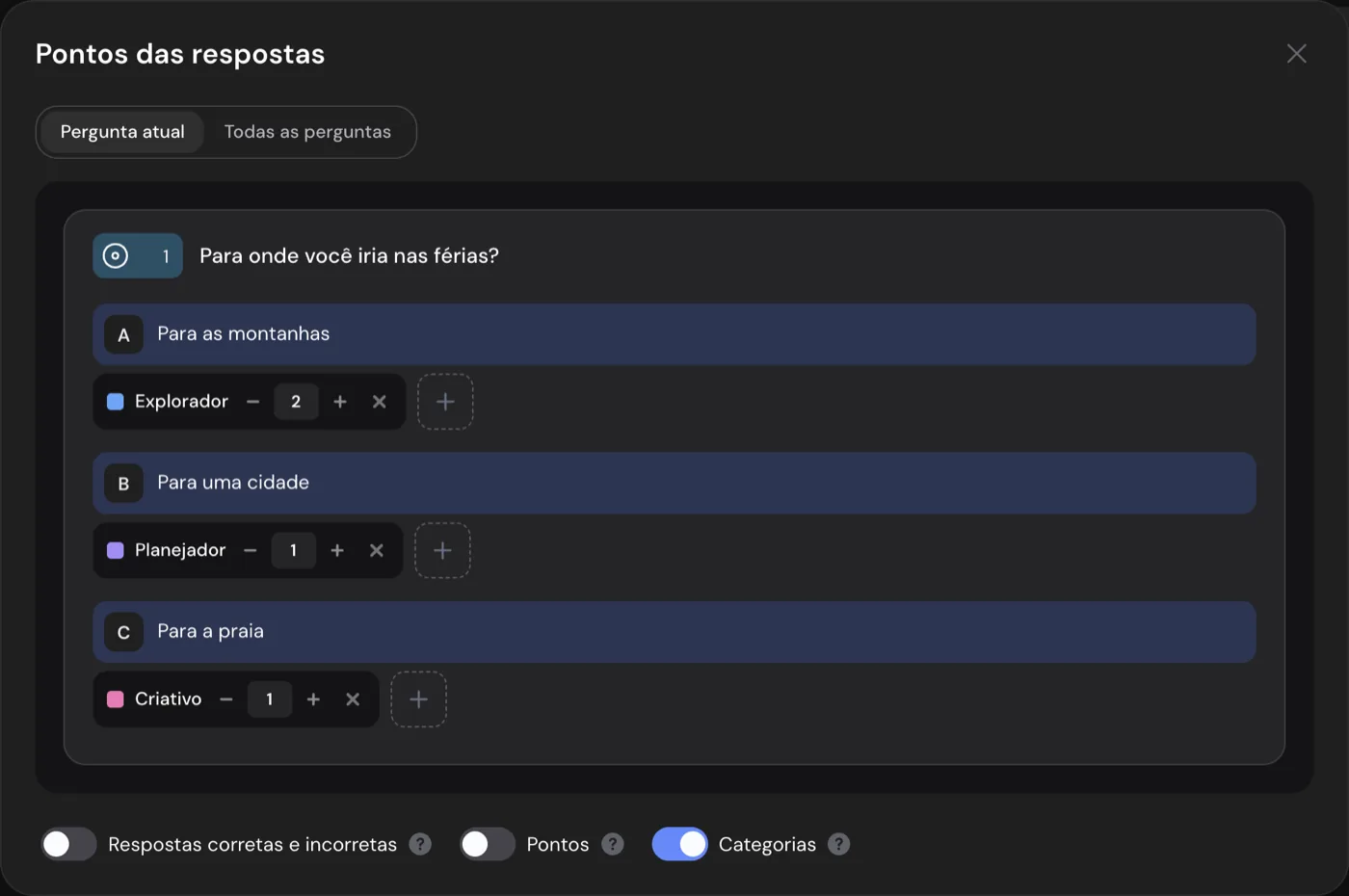
Task: Enable 'Respostas corretas e incorretas' toggle
Action: (68, 844)
